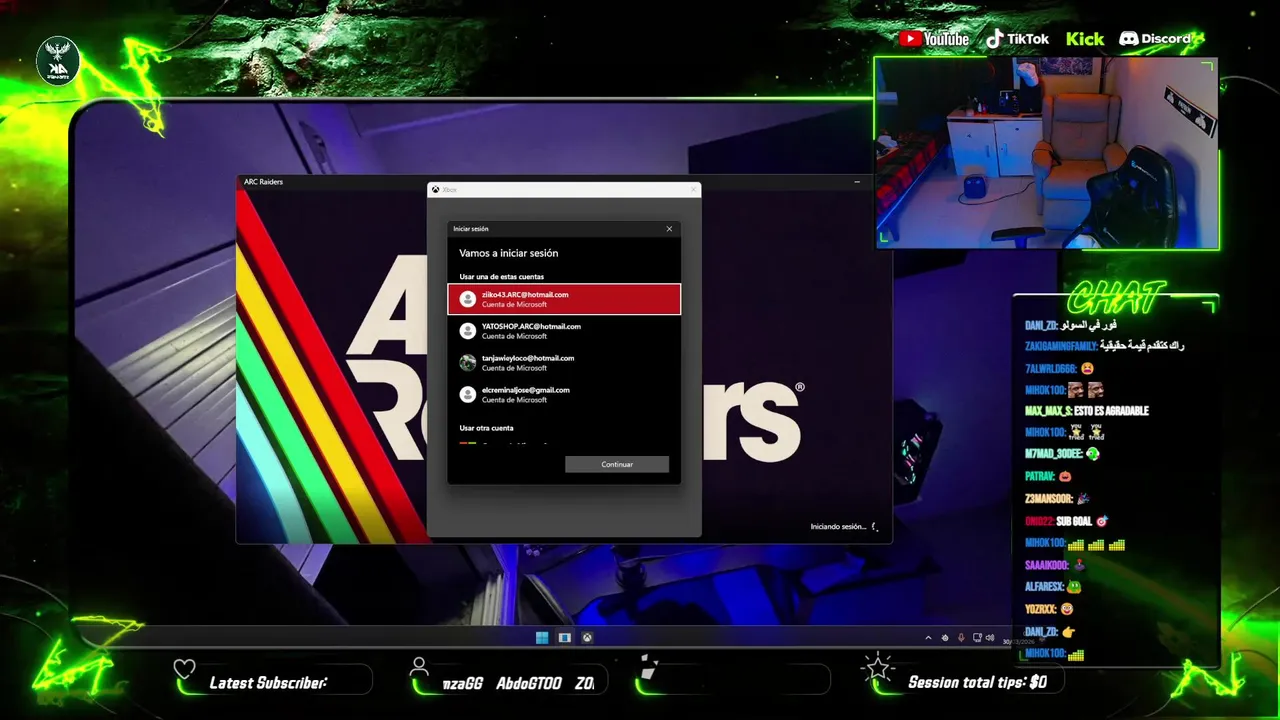Click the 'ARC Raiders' window title
This screenshot has height=720, width=1280.
(264, 182)
